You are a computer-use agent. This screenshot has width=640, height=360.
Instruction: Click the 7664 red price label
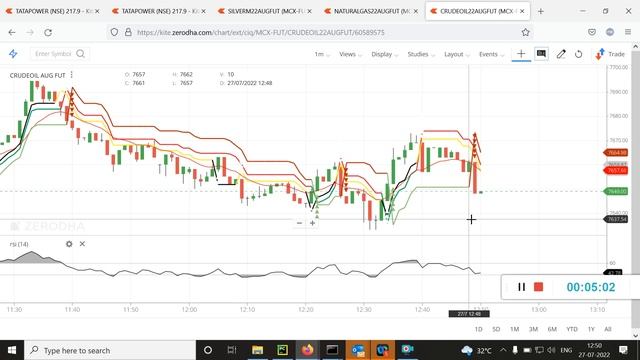click(x=616, y=153)
